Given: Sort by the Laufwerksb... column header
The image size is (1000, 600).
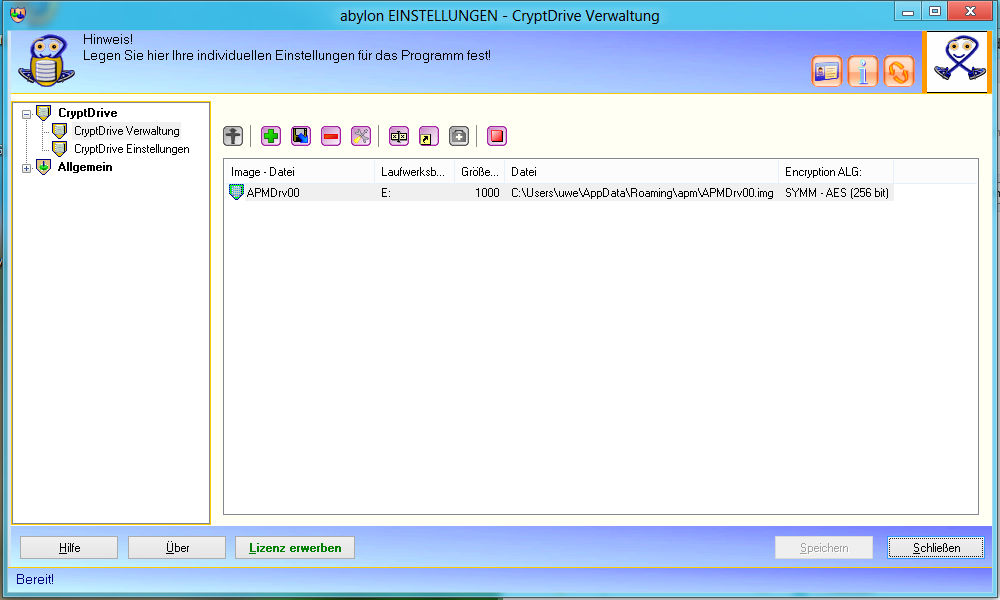Looking at the screenshot, I should 415,172.
